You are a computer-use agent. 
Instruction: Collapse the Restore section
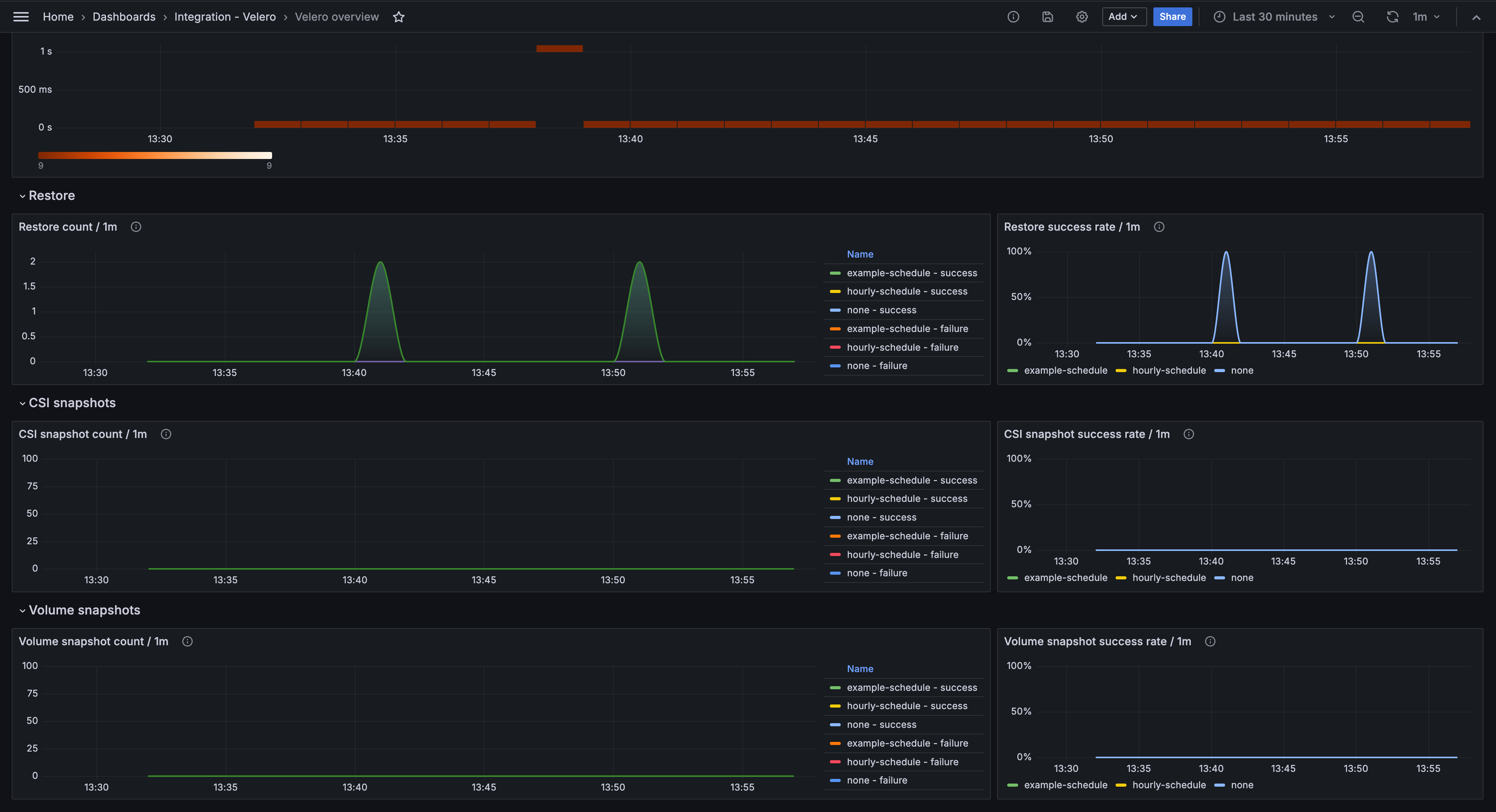pyautogui.click(x=47, y=196)
